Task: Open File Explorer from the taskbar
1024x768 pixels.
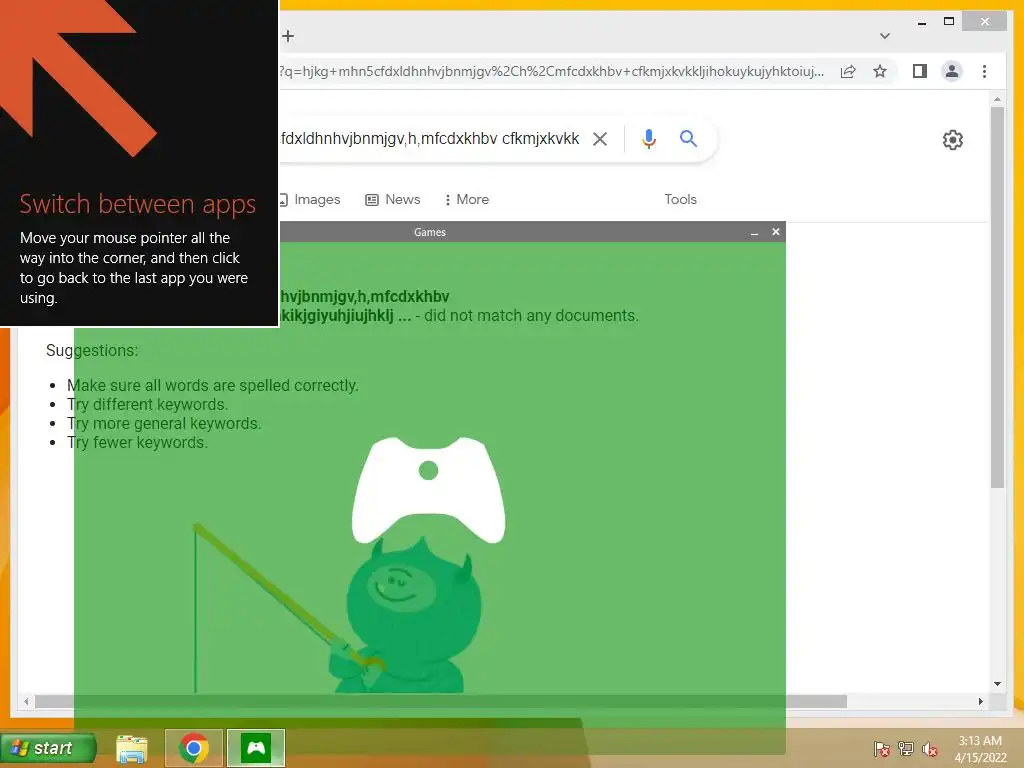Action: (x=131, y=748)
